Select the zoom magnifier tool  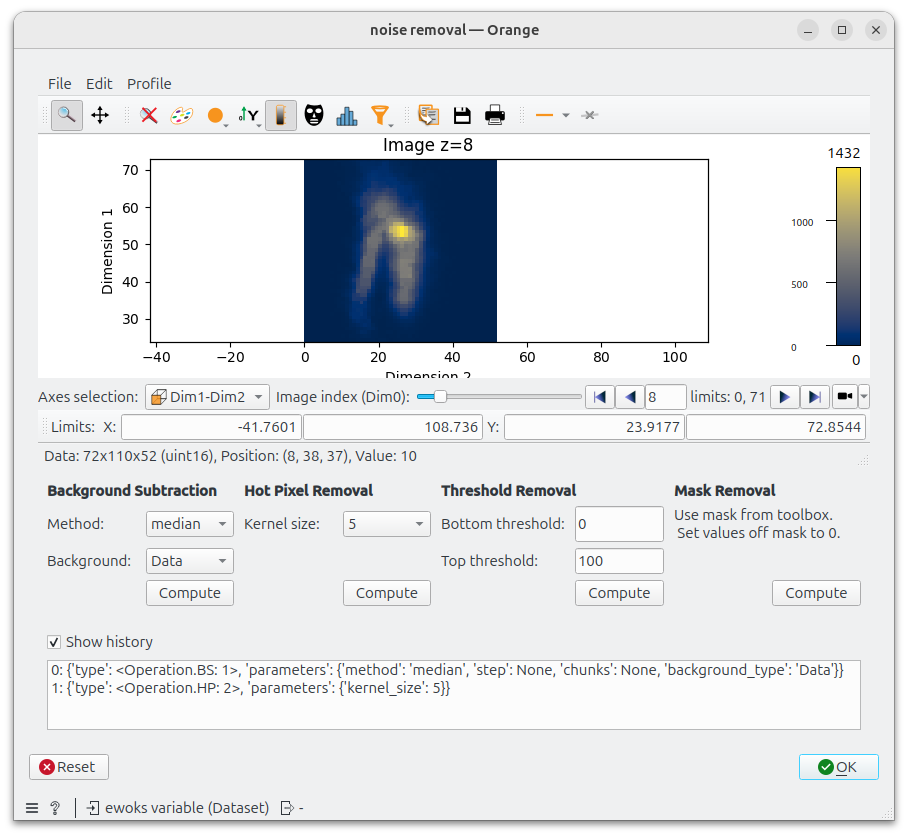click(x=67, y=115)
